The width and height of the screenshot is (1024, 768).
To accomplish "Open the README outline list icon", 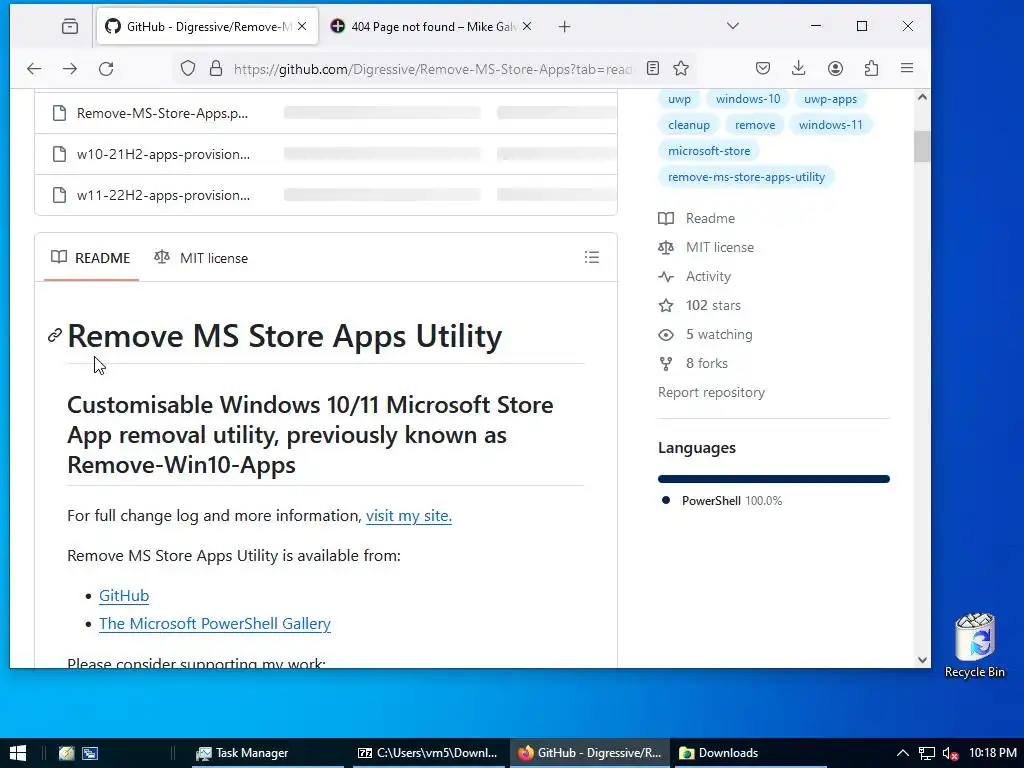I will click(x=592, y=257).
